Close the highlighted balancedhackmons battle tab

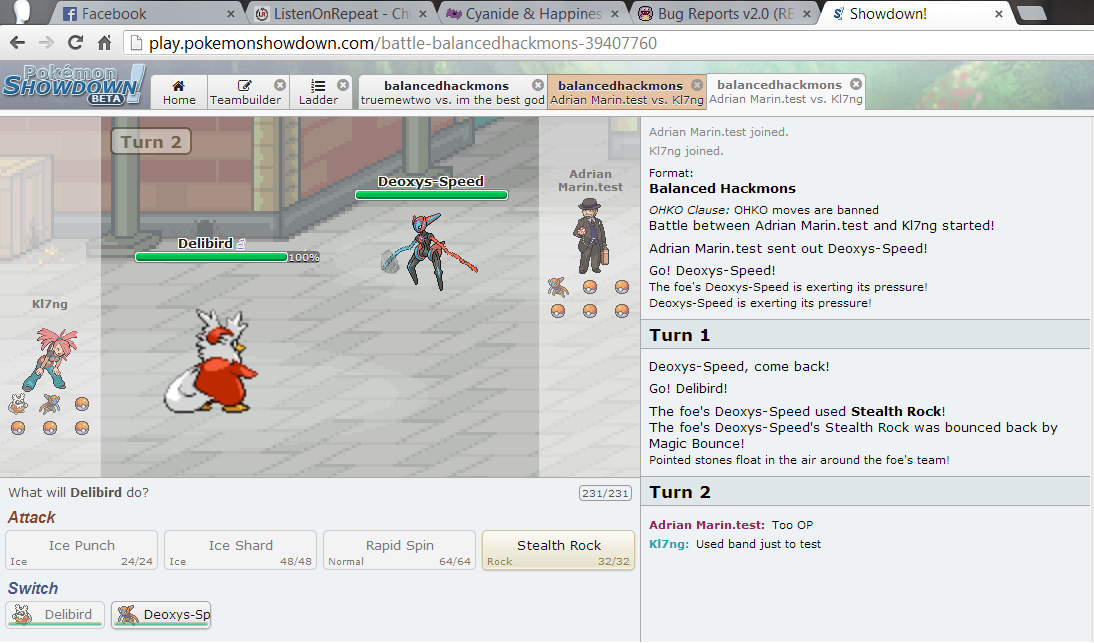697,84
